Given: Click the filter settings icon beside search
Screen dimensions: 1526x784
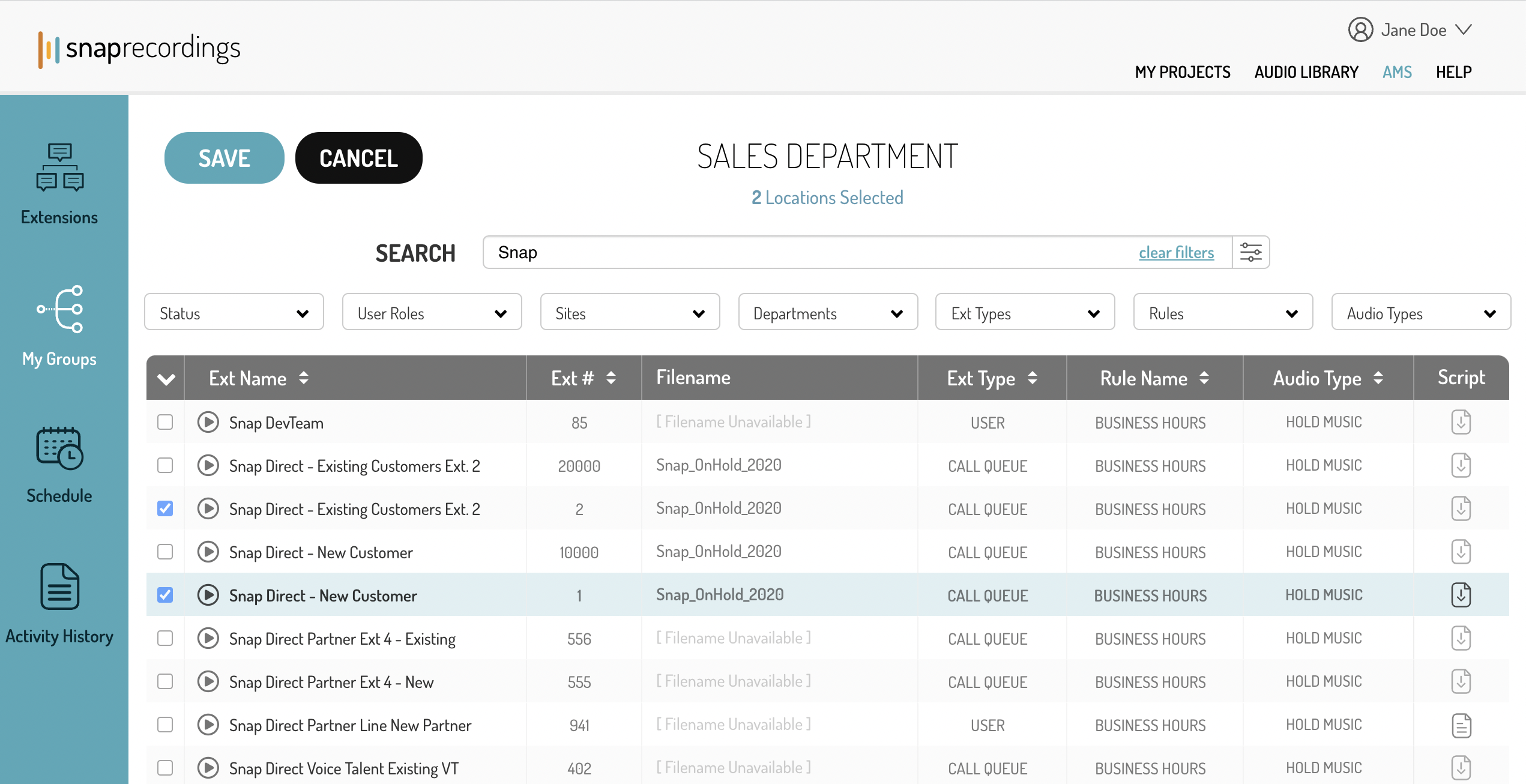Looking at the screenshot, I should pos(1250,252).
